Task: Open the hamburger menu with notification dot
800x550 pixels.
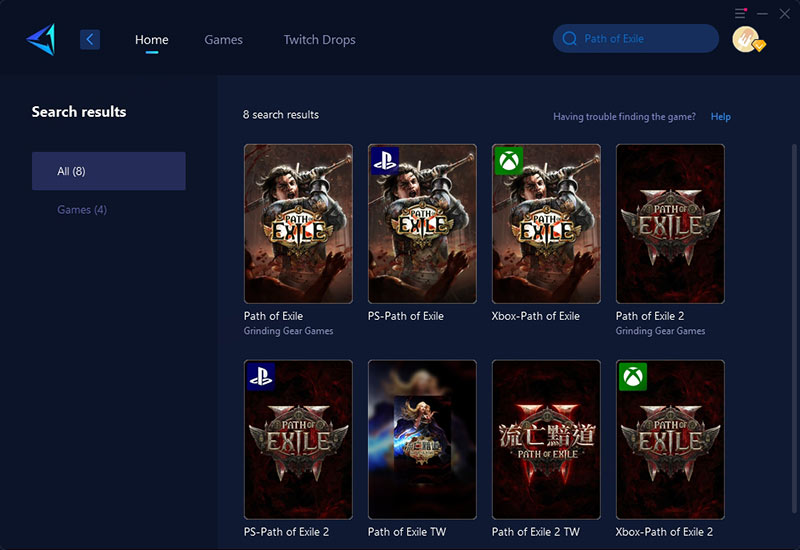Action: (x=740, y=14)
